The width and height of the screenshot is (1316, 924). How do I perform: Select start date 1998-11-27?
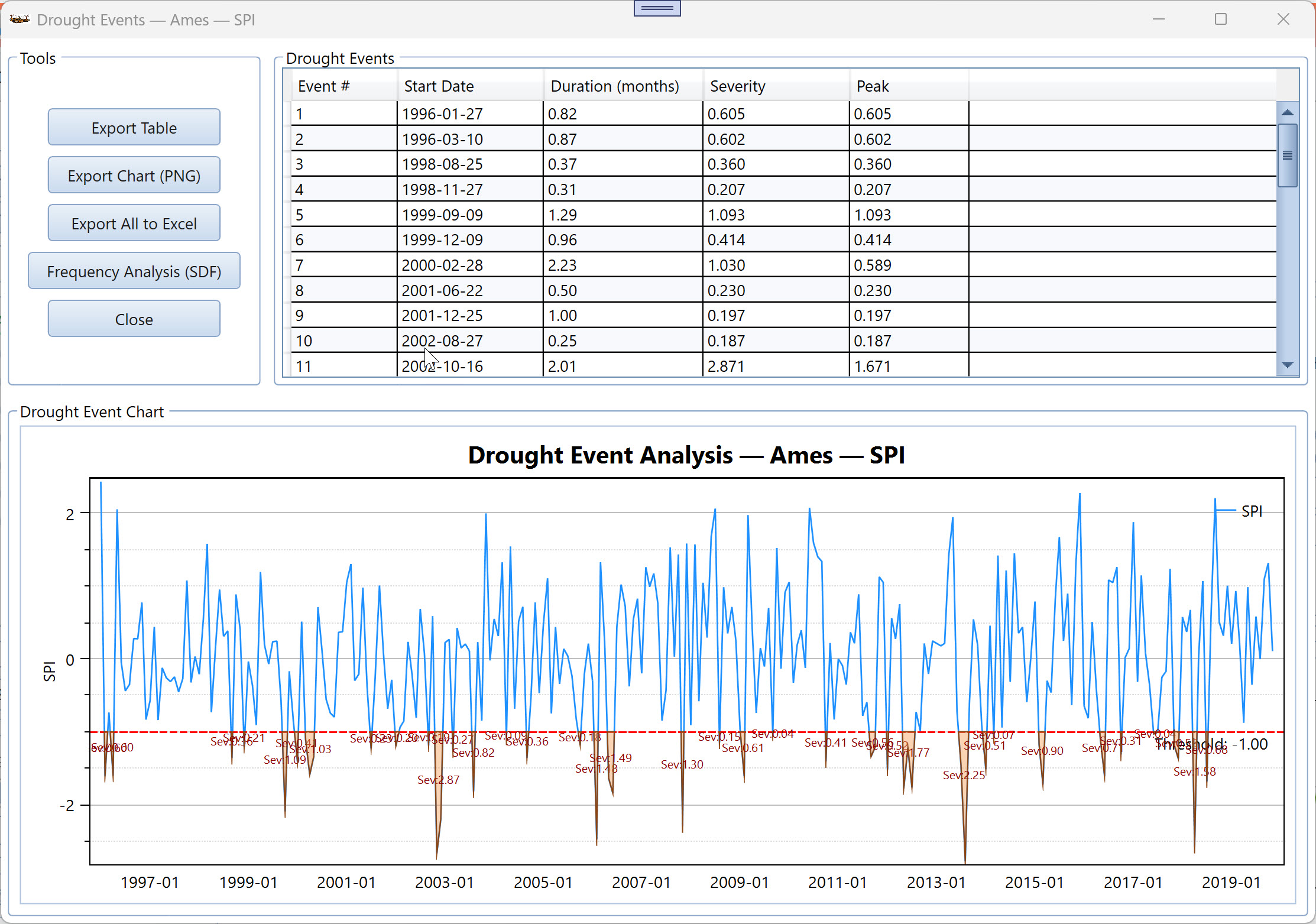[x=470, y=189]
